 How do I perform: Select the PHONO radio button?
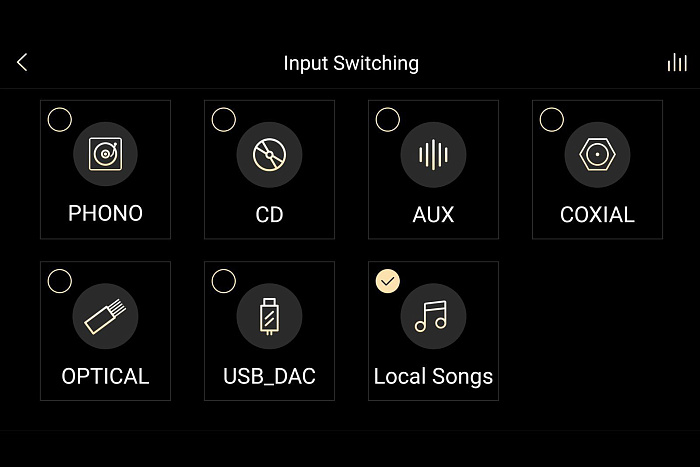pos(60,120)
